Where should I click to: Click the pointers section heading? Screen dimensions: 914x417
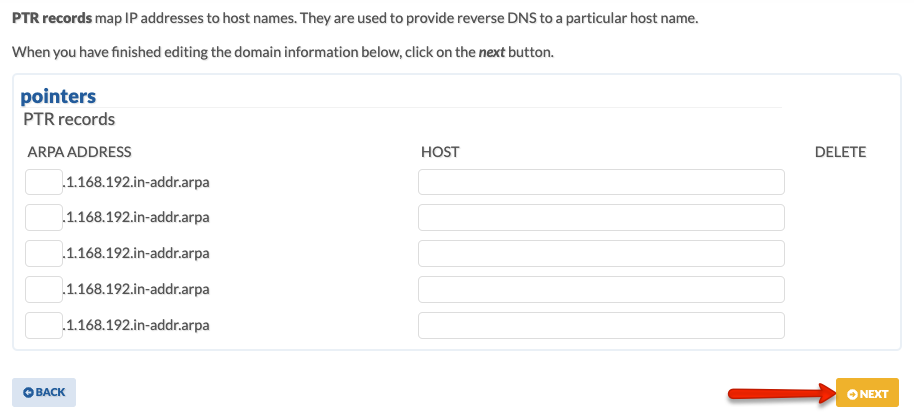(x=58, y=96)
